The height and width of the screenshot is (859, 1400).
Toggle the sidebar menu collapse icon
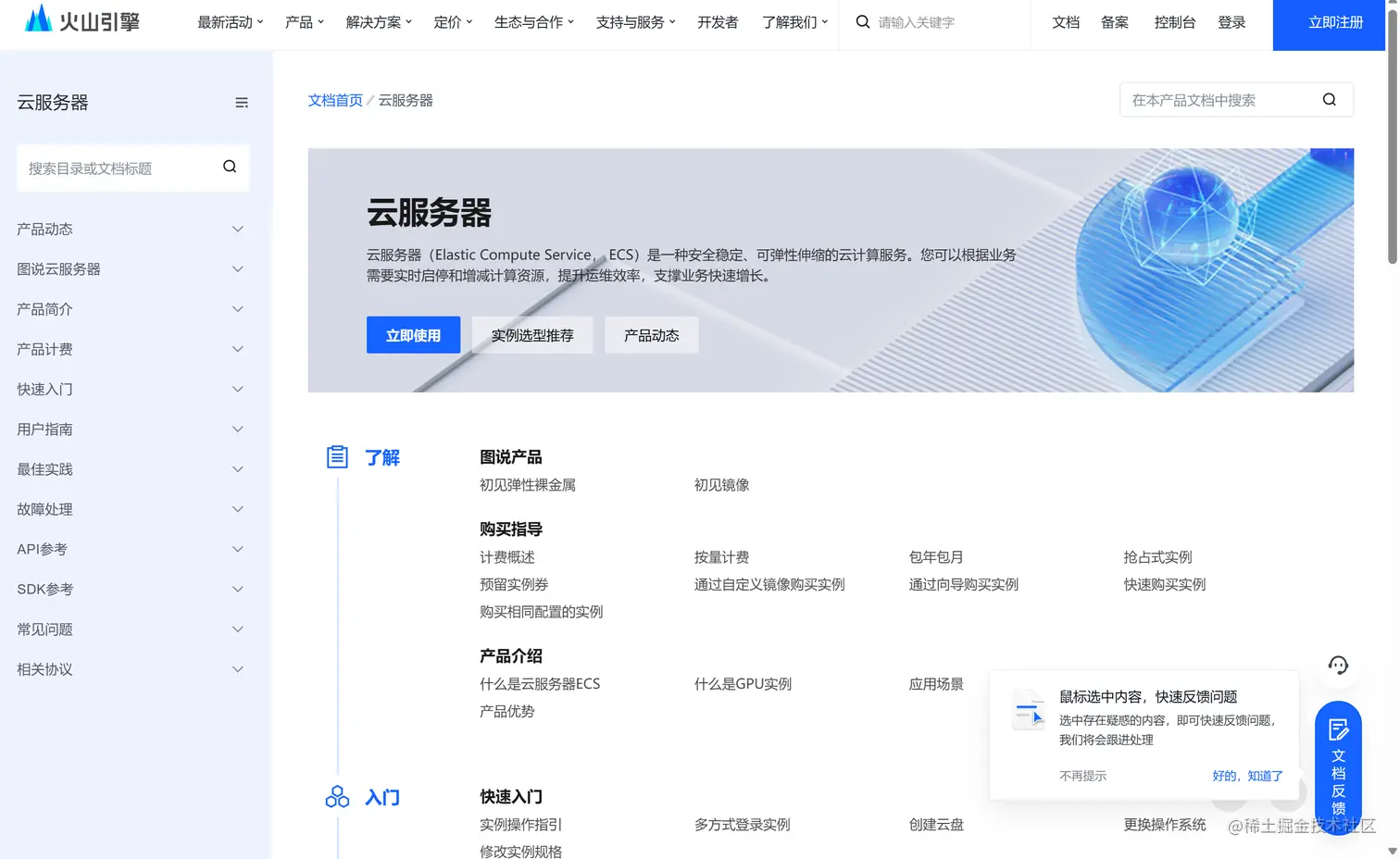[x=242, y=103]
